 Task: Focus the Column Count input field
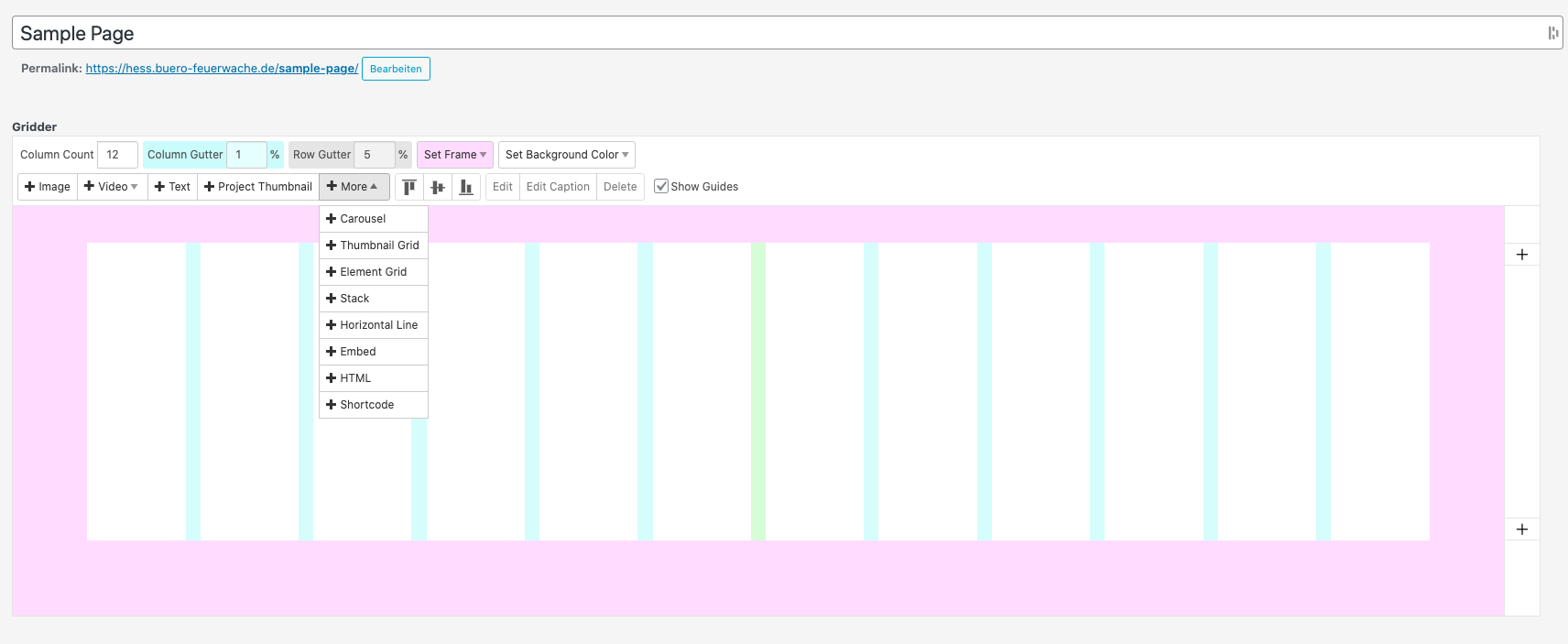click(117, 155)
